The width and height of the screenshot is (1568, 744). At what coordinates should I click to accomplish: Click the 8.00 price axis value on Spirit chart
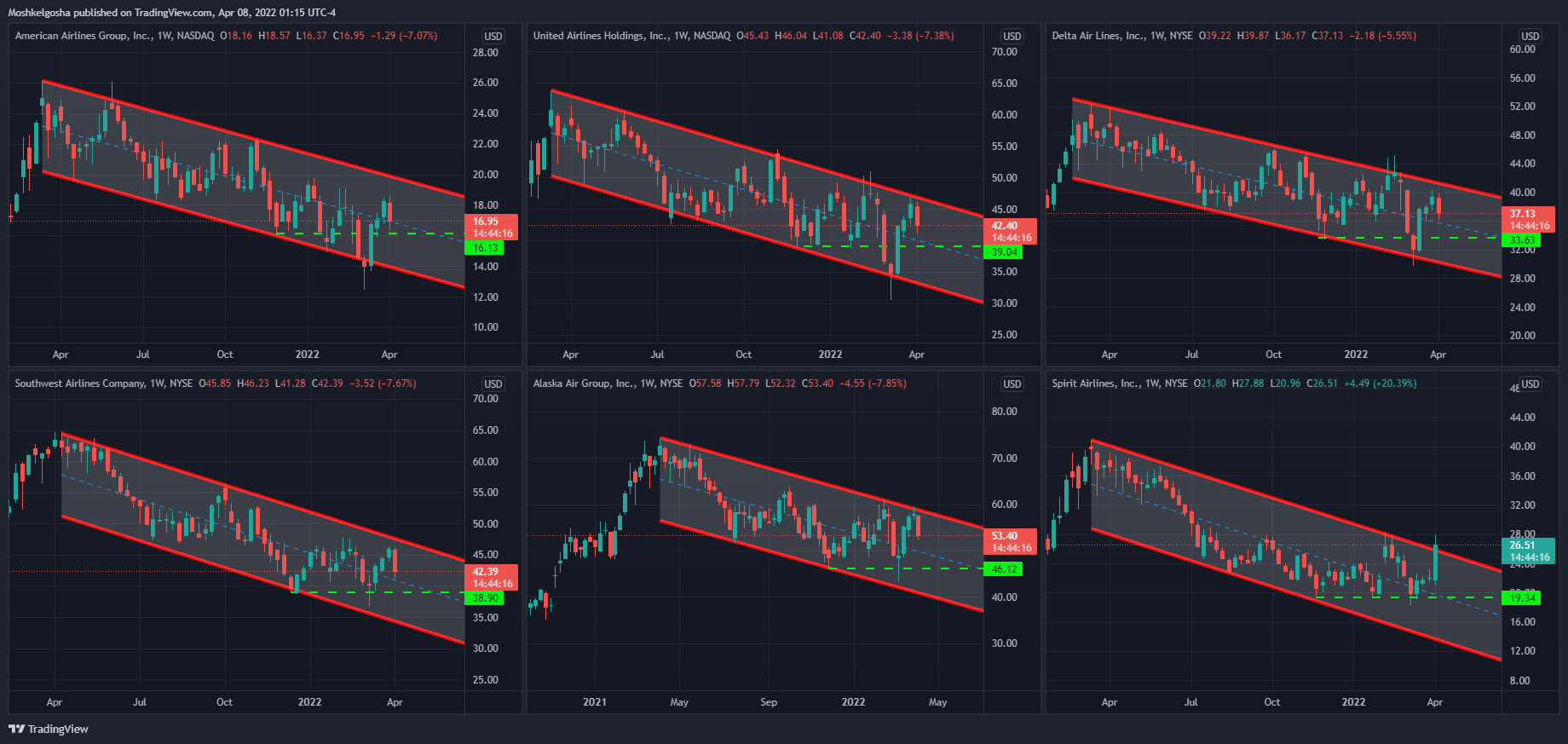point(1519,681)
